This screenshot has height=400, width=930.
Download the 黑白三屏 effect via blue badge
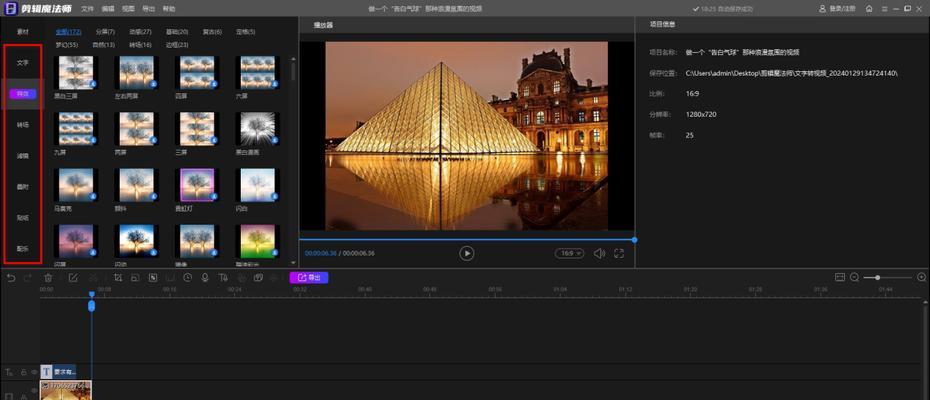pyautogui.click(x=93, y=85)
